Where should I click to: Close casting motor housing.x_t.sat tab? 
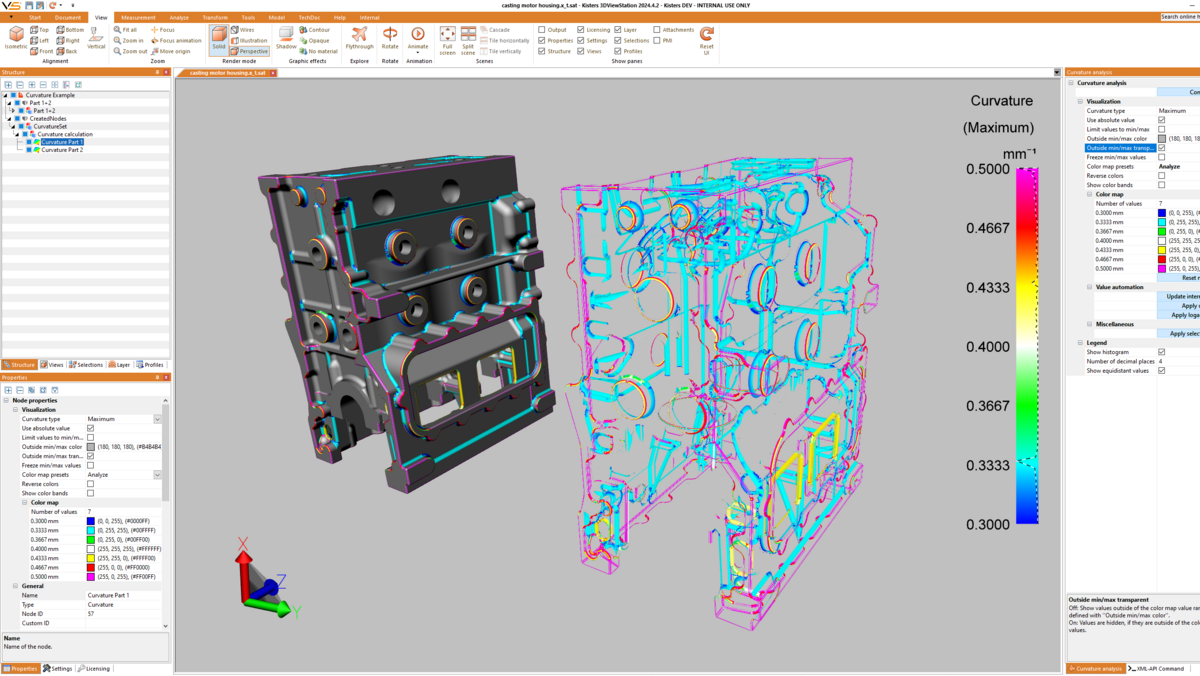(x=273, y=73)
